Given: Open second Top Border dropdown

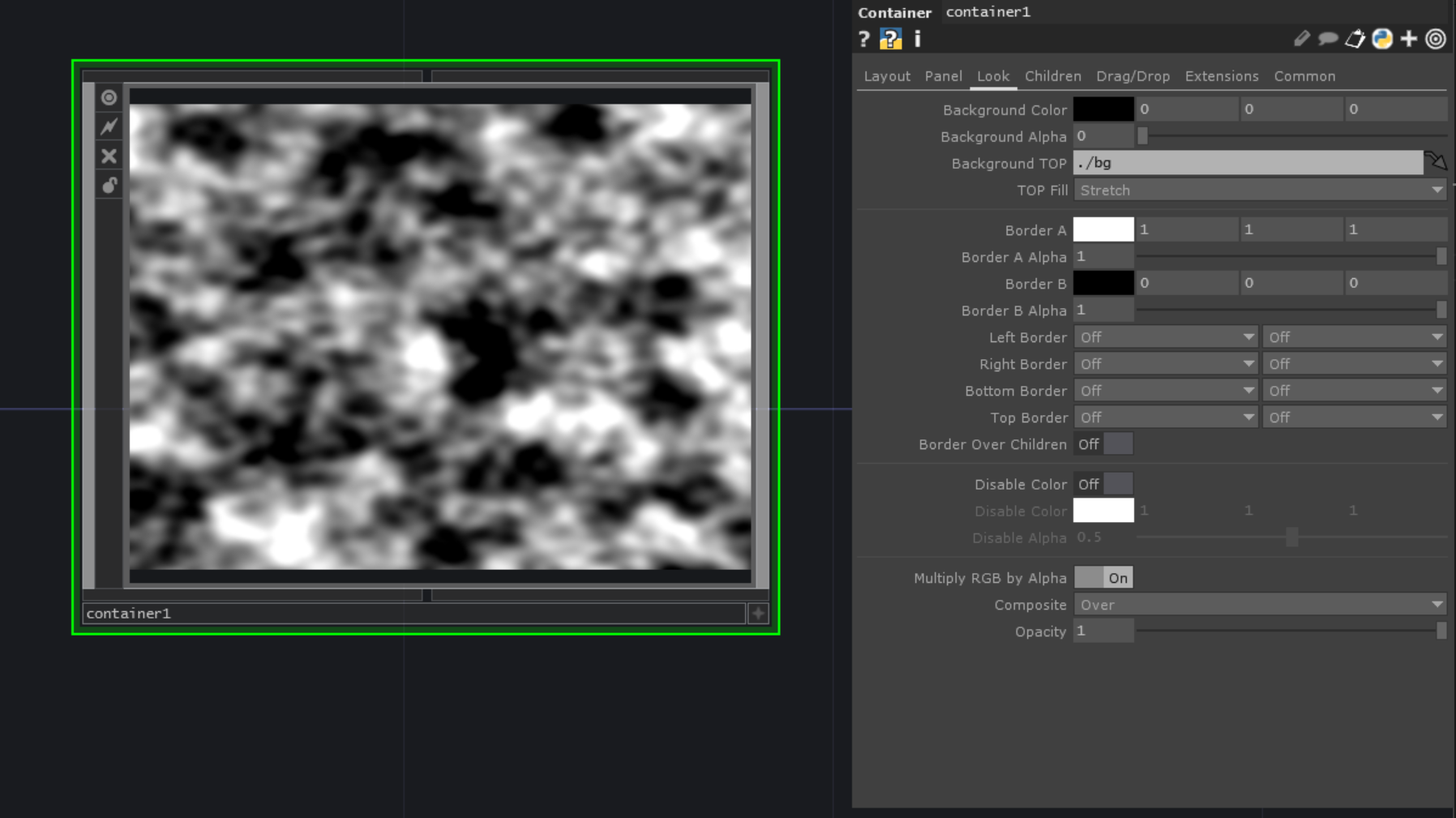Looking at the screenshot, I should tap(1354, 418).
